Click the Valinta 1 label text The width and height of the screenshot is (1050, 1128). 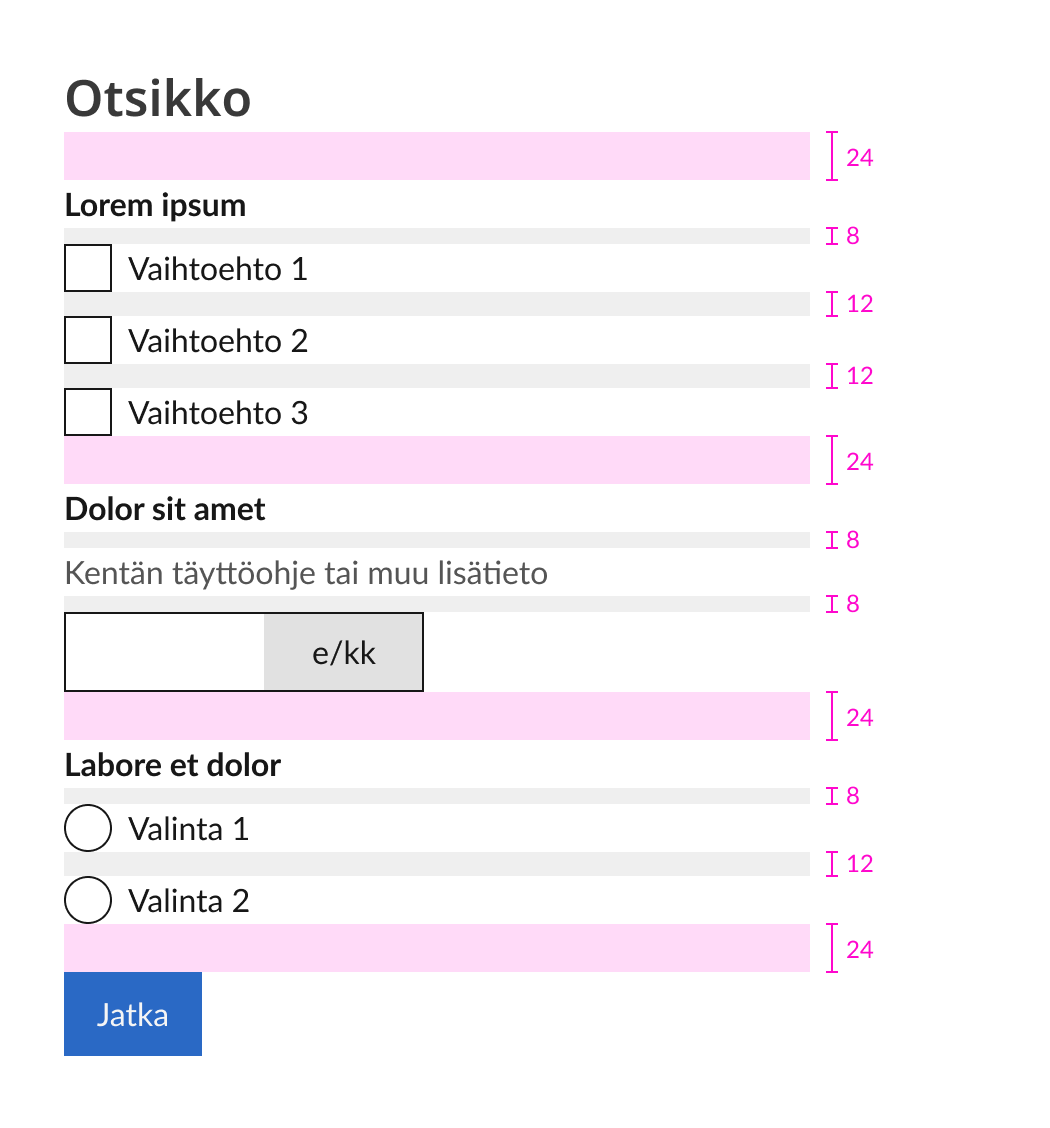pyautogui.click(x=188, y=829)
